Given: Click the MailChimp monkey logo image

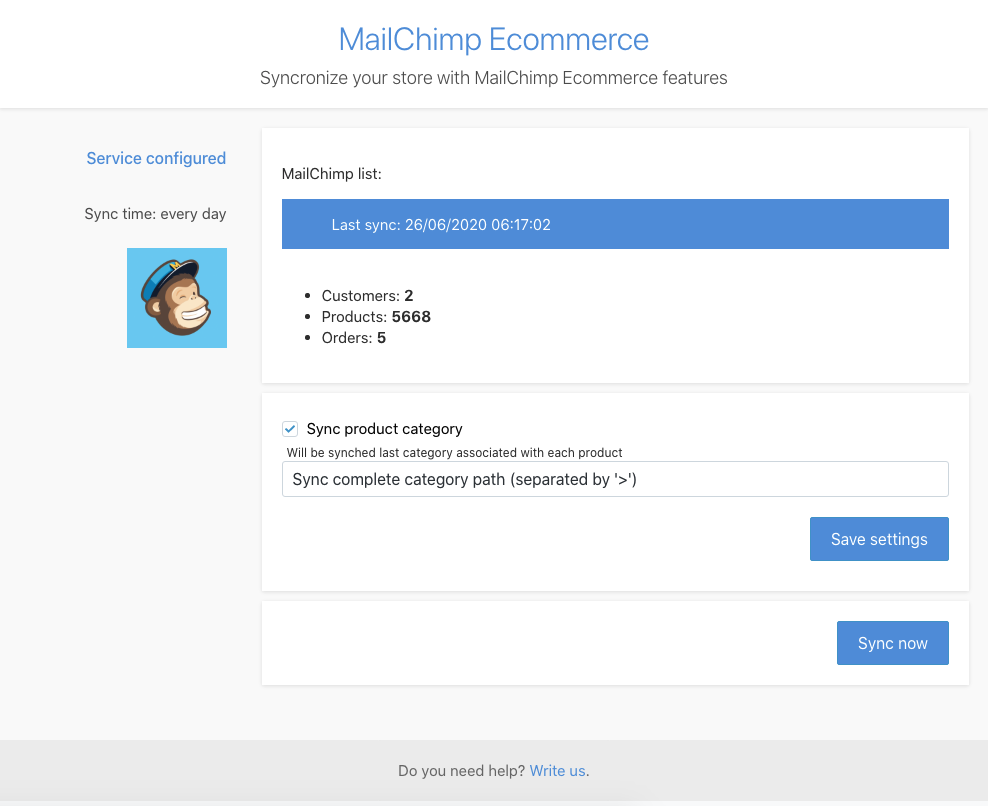Looking at the screenshot, I should tap(177, 298).
